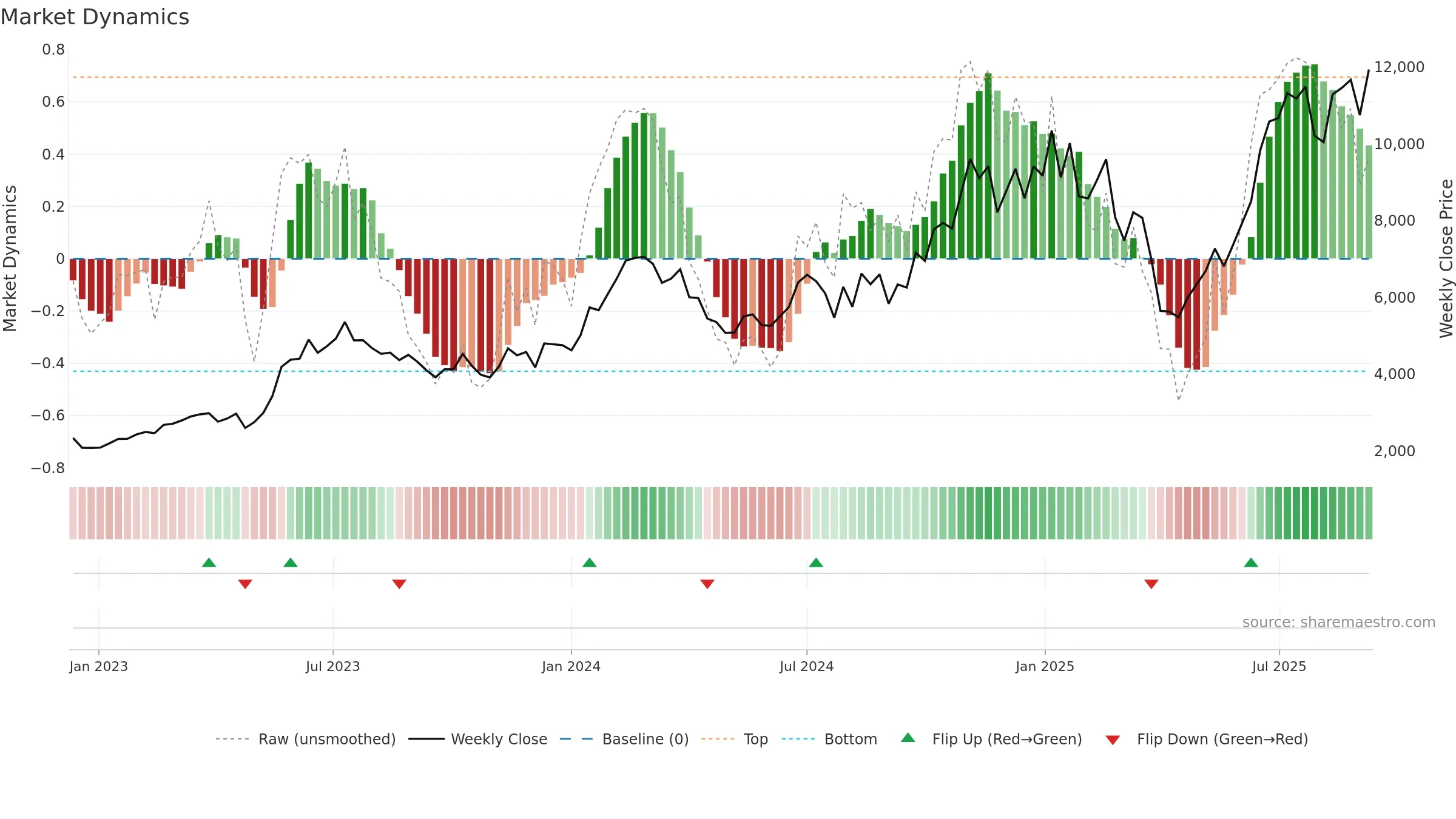Toggle the Bottom legend entry
1456x819 pixels.
coord(829,739)
